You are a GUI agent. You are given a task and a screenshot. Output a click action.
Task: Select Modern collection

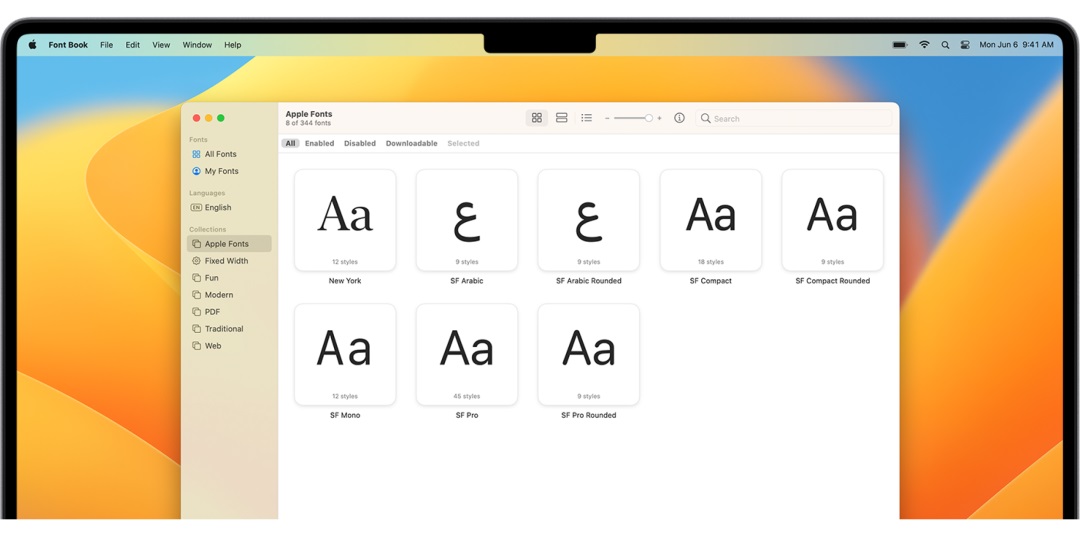[x=229, y=295]
